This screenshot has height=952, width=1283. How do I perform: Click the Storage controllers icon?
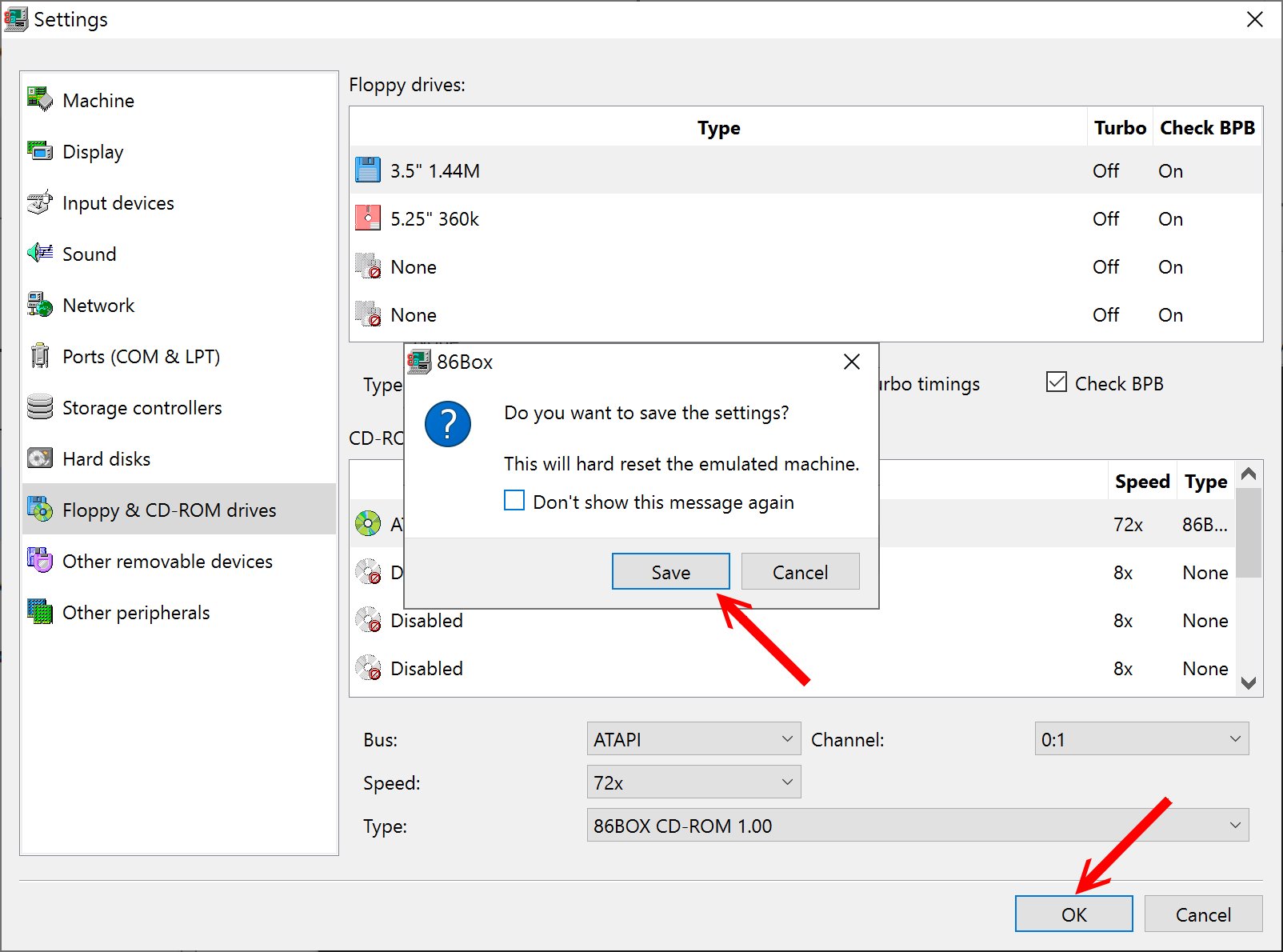(x=40, y=407)
